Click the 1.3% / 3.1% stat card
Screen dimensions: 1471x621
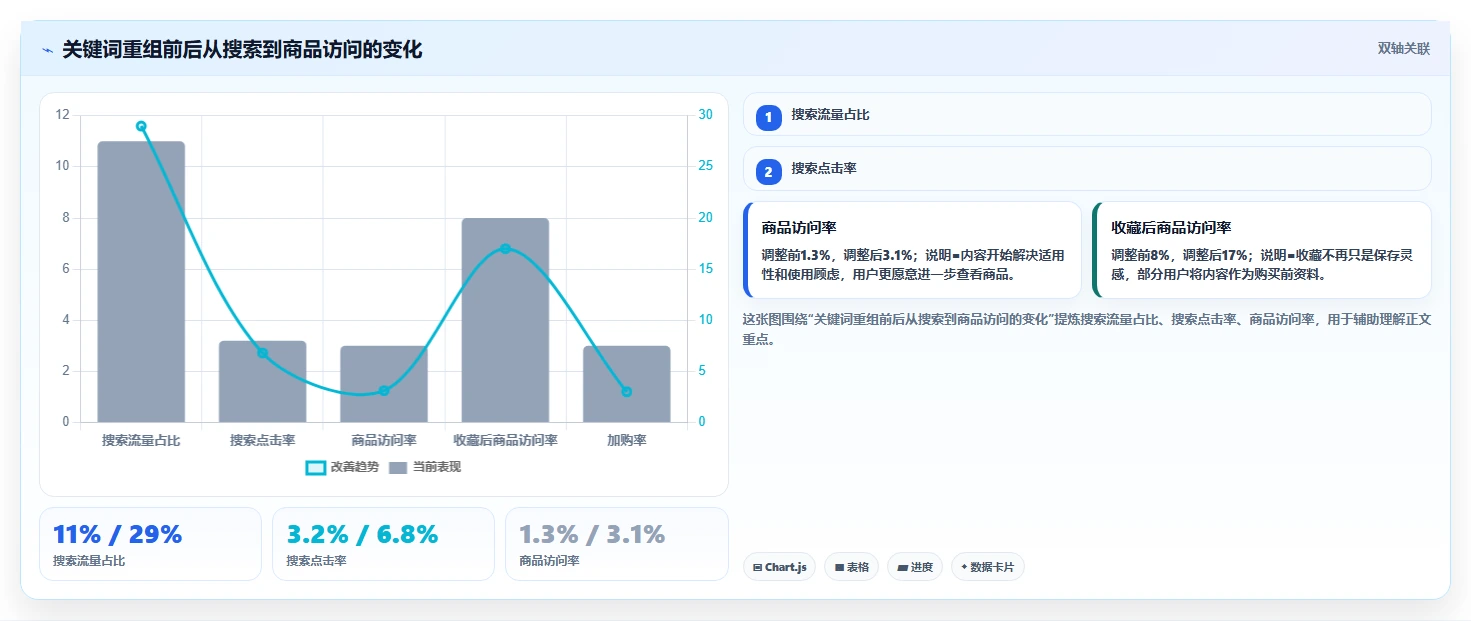click(x=617, y=544)
